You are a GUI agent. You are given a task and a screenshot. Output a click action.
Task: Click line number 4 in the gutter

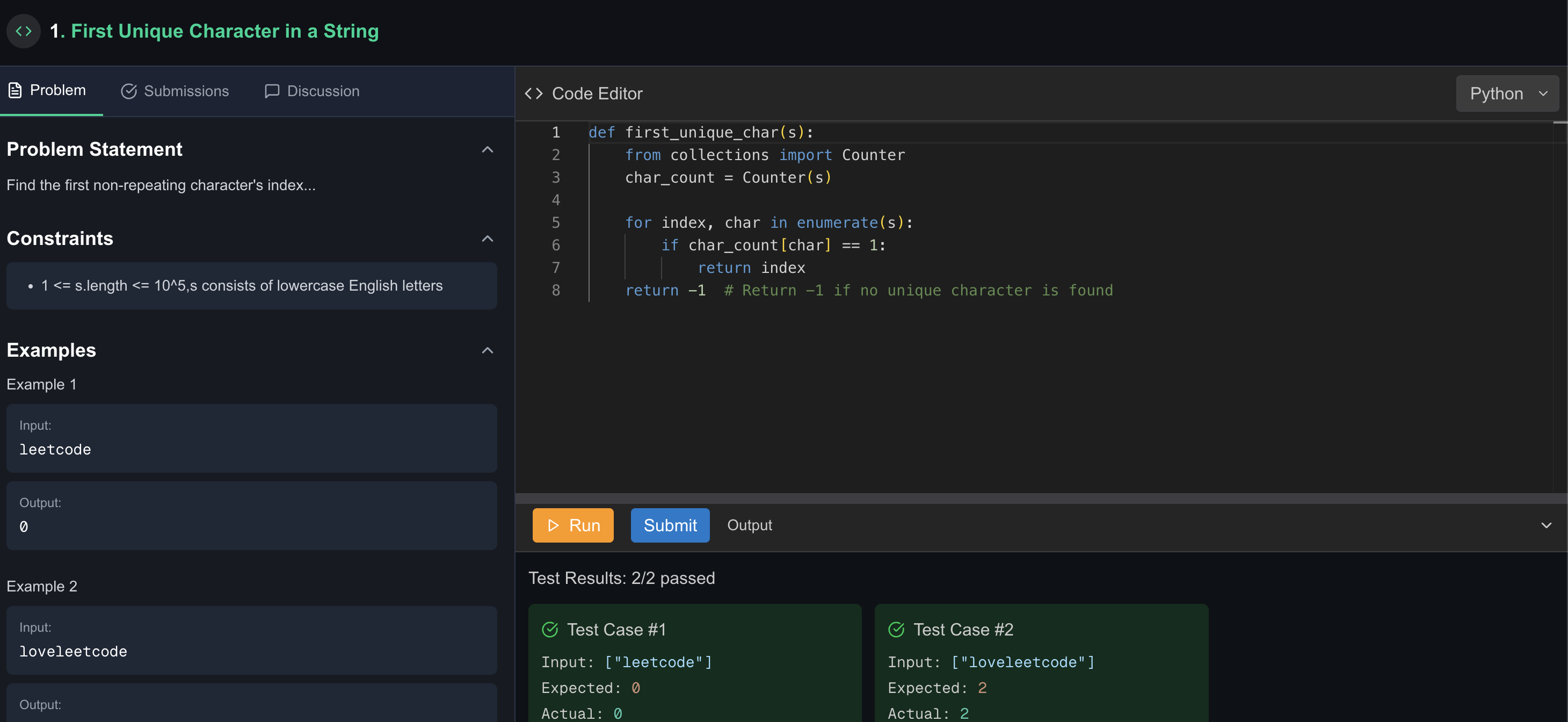click(556, 200)
